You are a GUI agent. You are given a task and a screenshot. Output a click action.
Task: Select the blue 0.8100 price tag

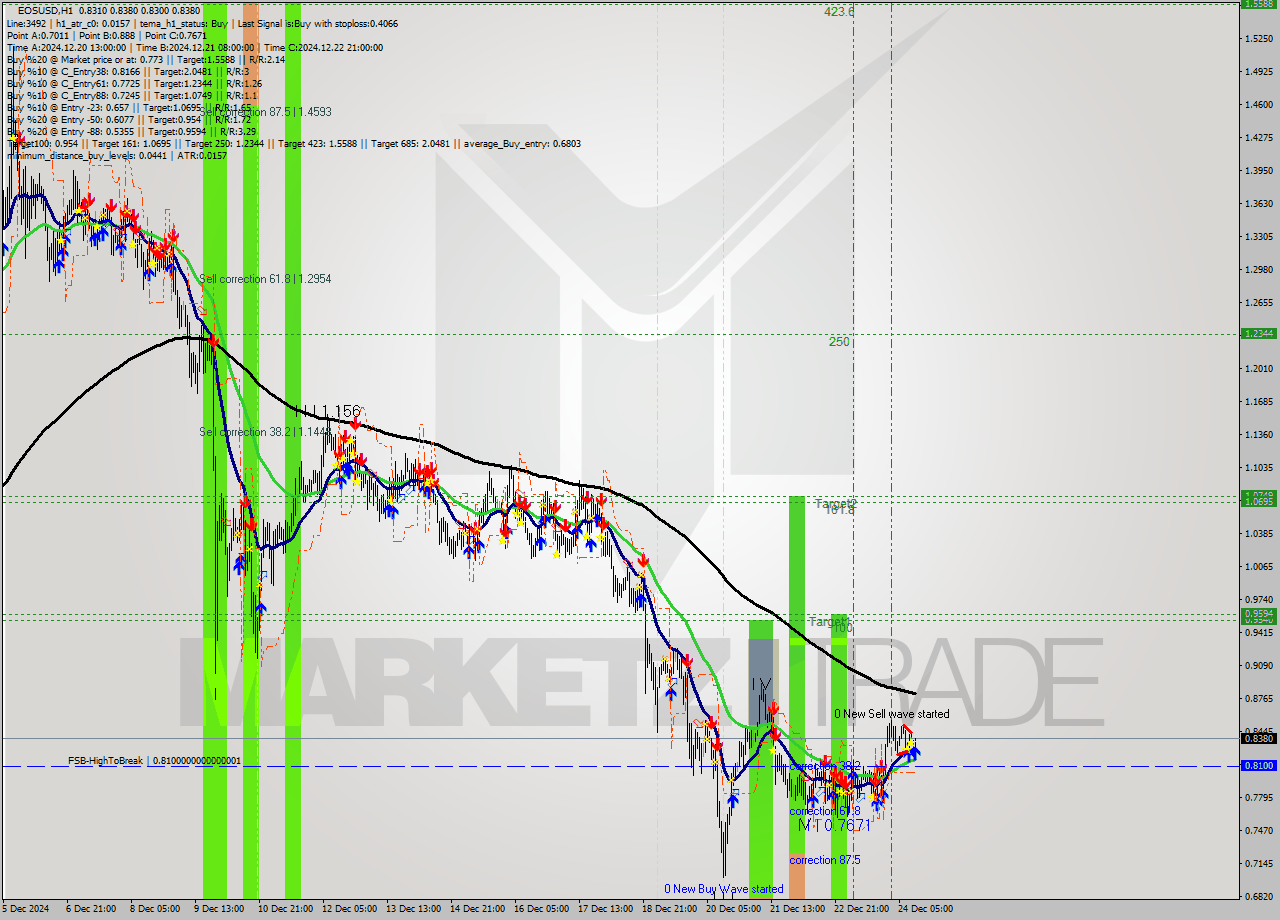[1257, 766]
